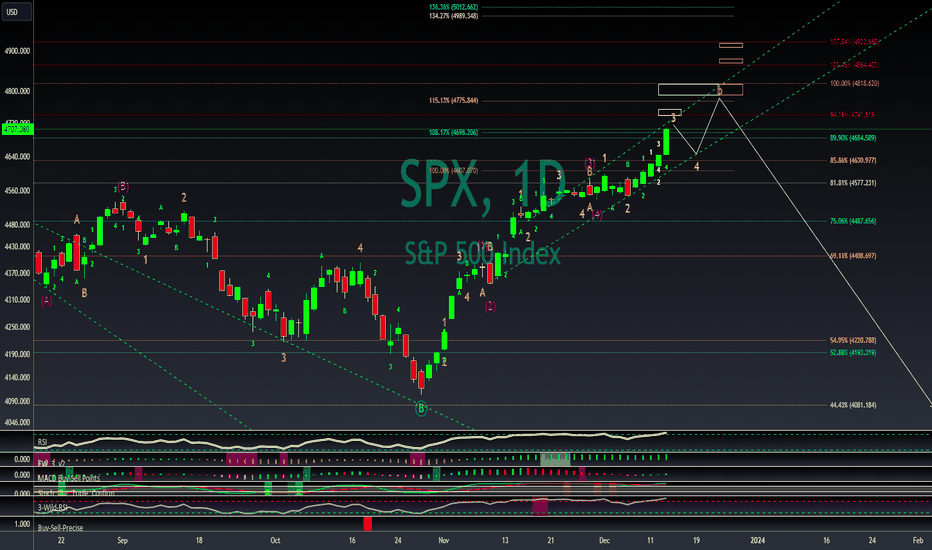Image resolution: width=932 pixels, height=550 pixels.
Task: Click the green 4707.080 current price label
Action: (17, 129)
